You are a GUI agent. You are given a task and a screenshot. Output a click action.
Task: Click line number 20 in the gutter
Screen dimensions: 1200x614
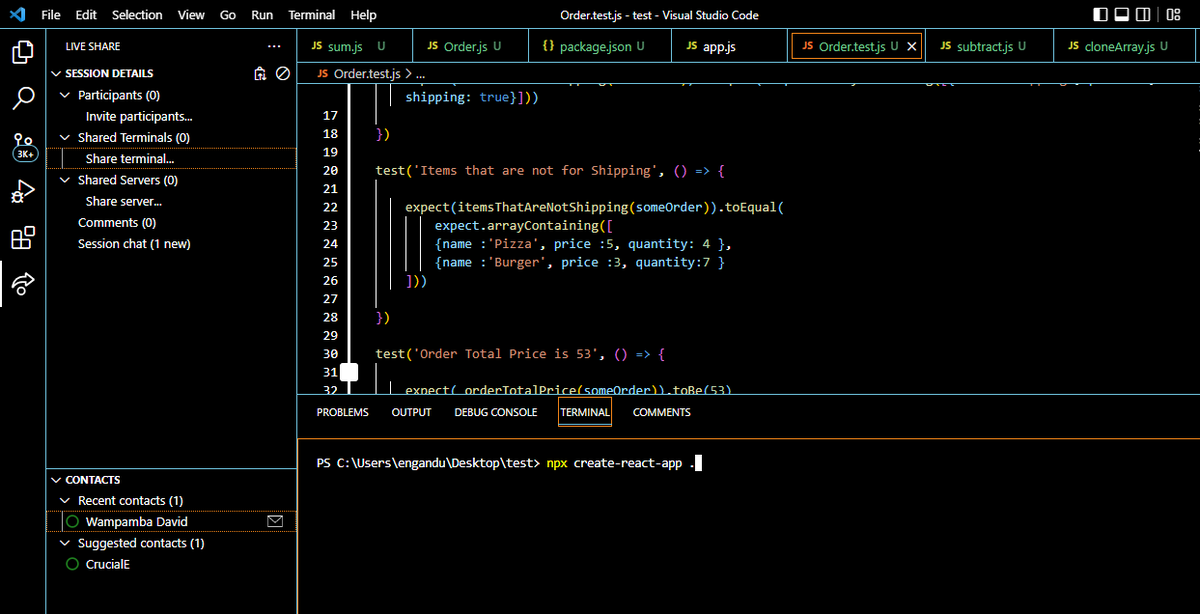(x=329, y=171)
